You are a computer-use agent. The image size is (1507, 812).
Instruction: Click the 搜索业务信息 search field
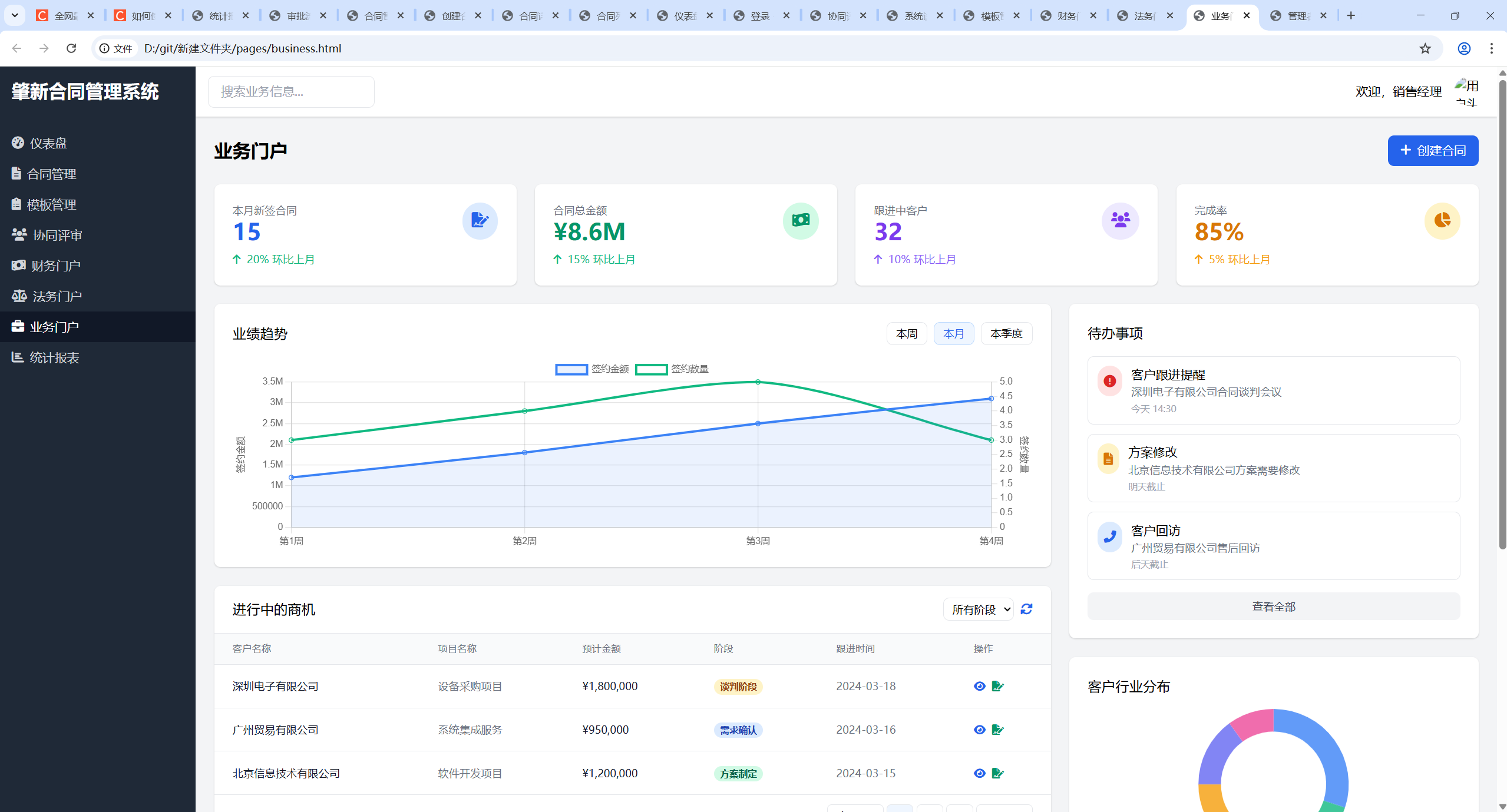(291, 92)
